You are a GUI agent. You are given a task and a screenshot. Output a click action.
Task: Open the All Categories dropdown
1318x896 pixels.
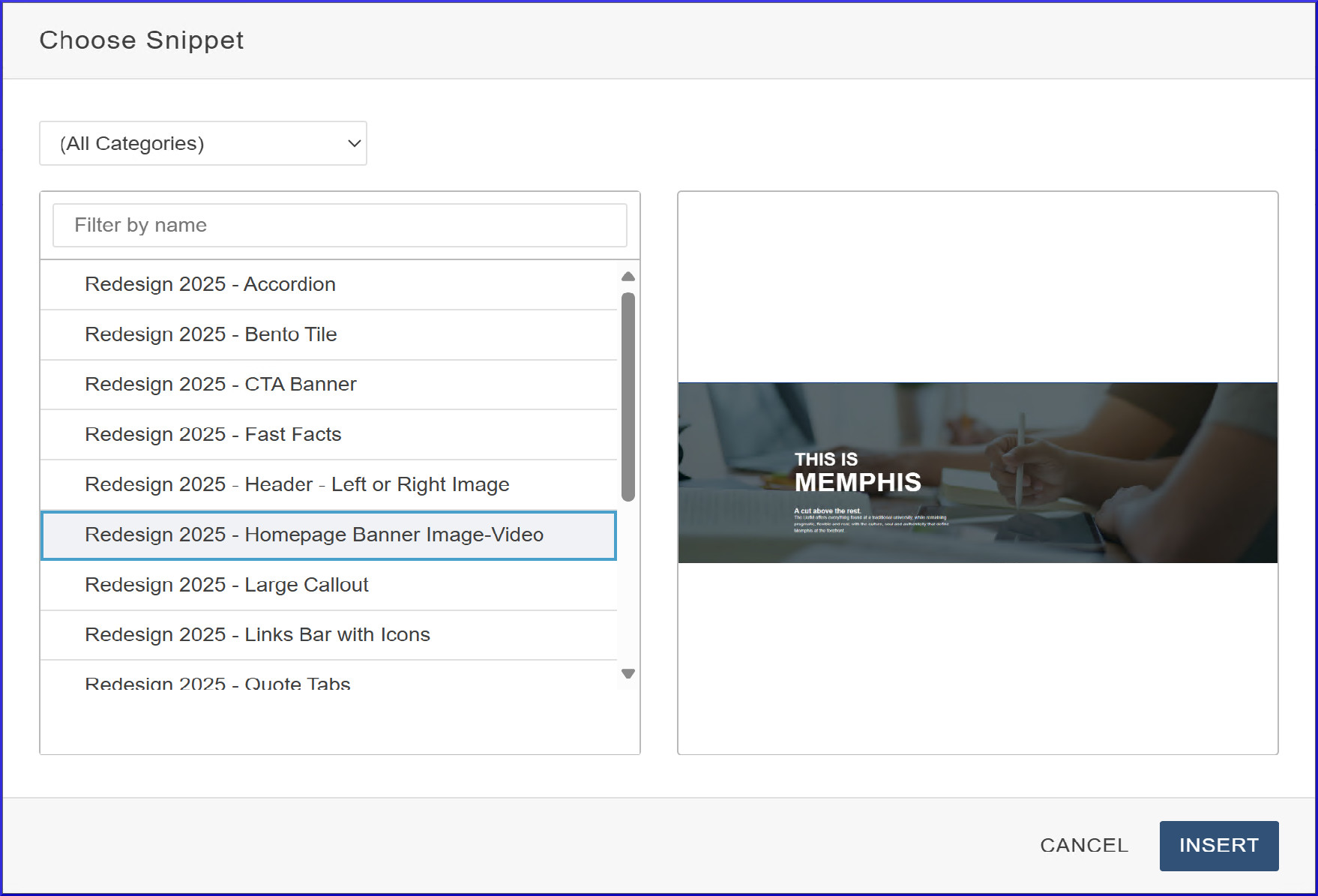pos(202,143)
